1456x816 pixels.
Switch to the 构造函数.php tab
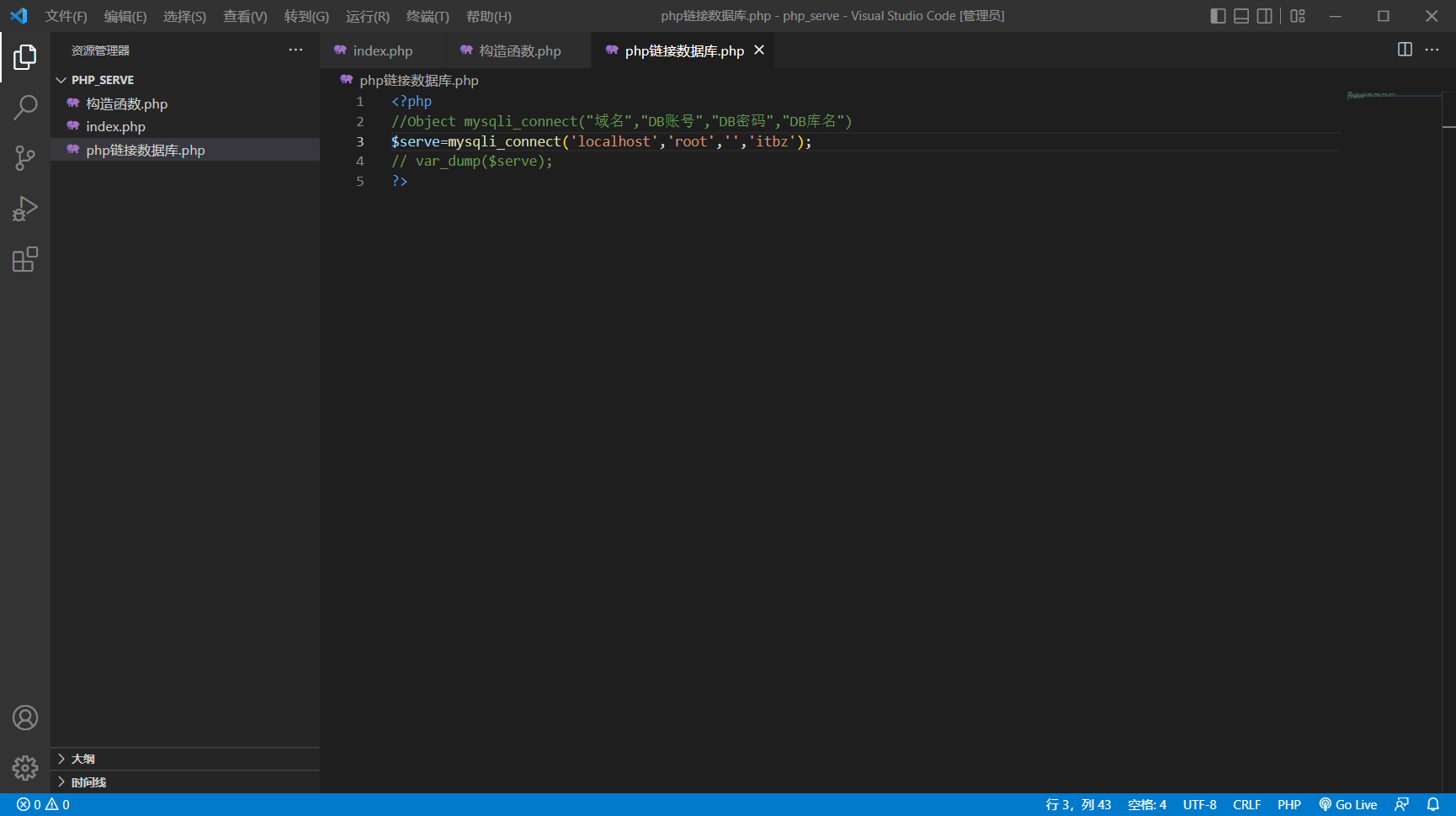click(519, 50)
